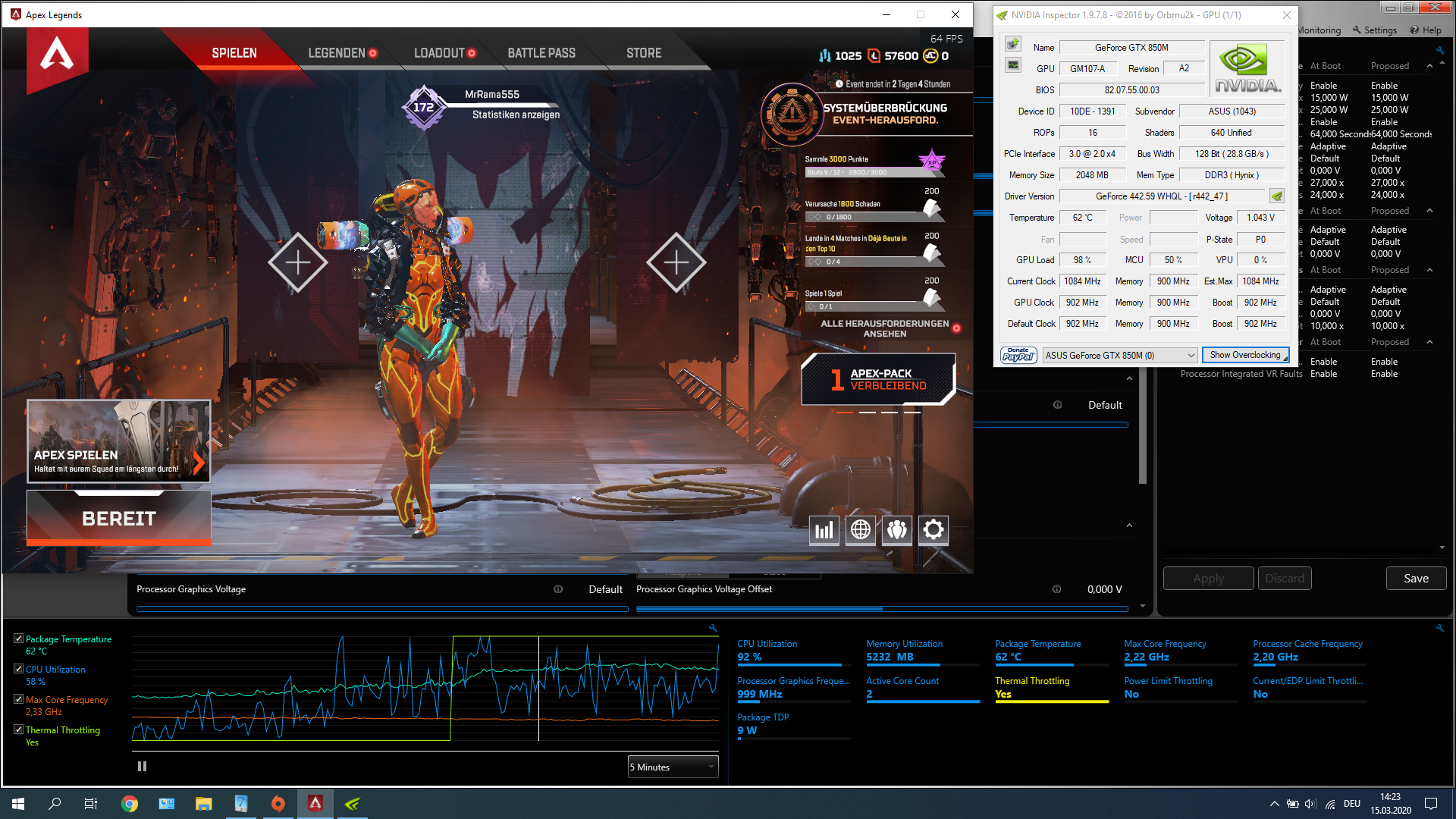Click the green driver icon beside Driver Version
Image resolution: width=1456 pixels, height=819 pixels.
click(1276, 196)
